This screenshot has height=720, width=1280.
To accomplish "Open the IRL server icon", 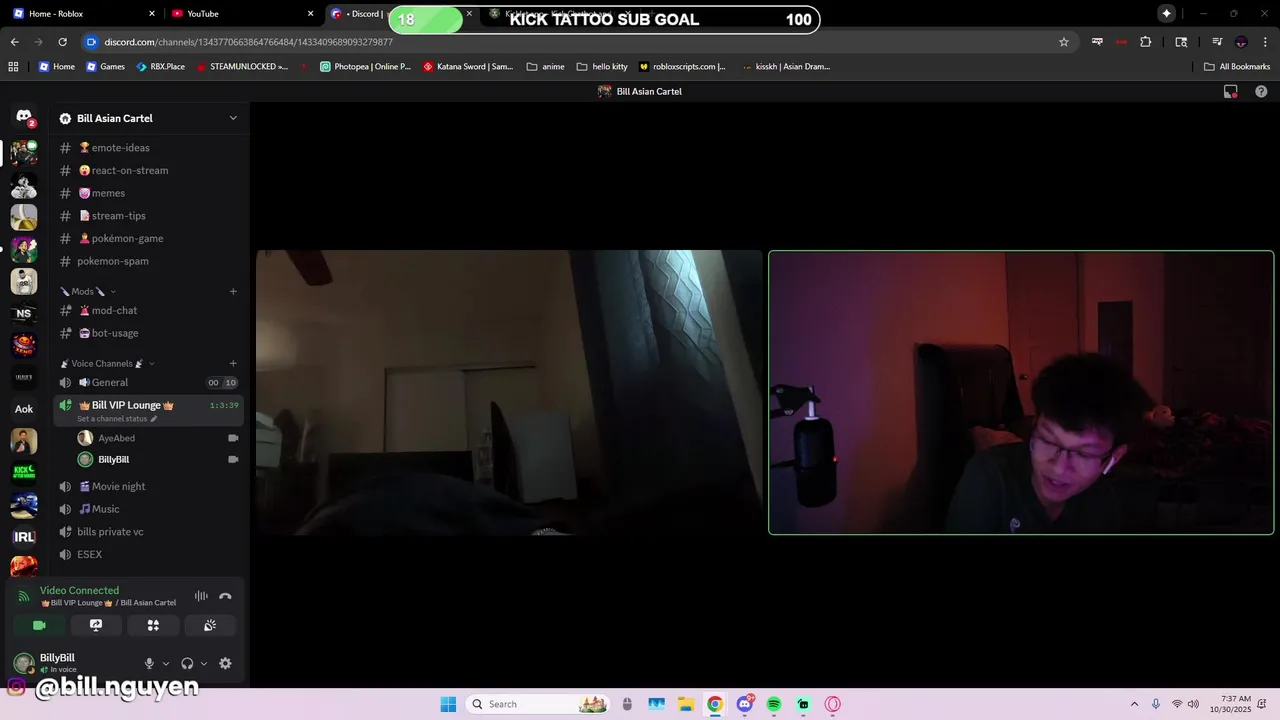I will [x=24, y=537].
